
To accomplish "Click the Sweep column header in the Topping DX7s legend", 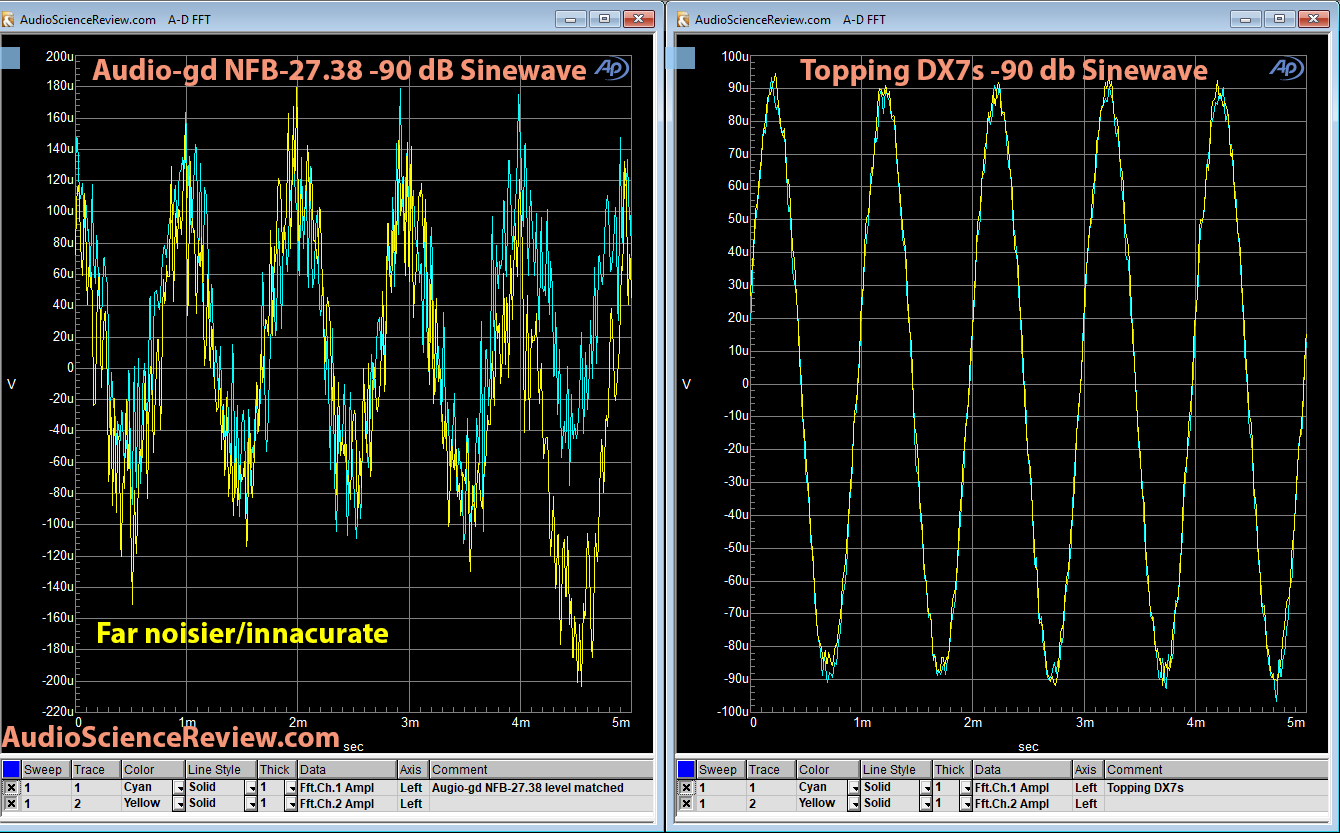I will (x=721, y=770).
